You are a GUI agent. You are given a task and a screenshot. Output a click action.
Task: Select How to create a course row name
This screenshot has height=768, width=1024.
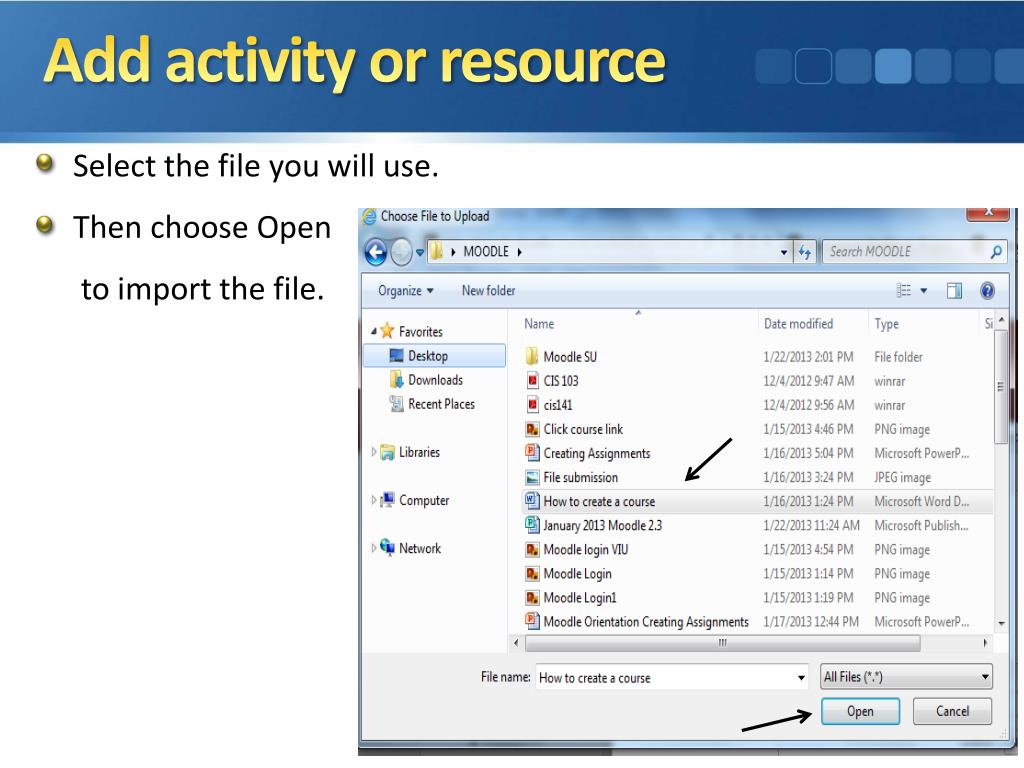click(599, 502)
